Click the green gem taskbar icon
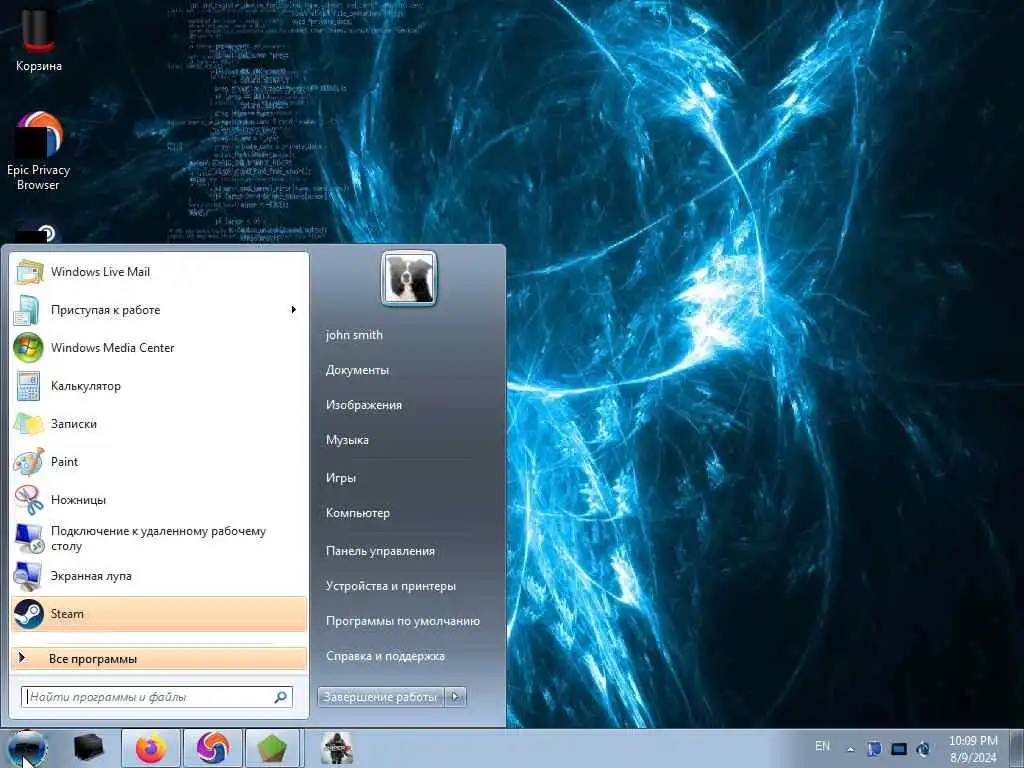Image resolution: width=1024 pixels, height=768 pixels. (x=273, y=748)
